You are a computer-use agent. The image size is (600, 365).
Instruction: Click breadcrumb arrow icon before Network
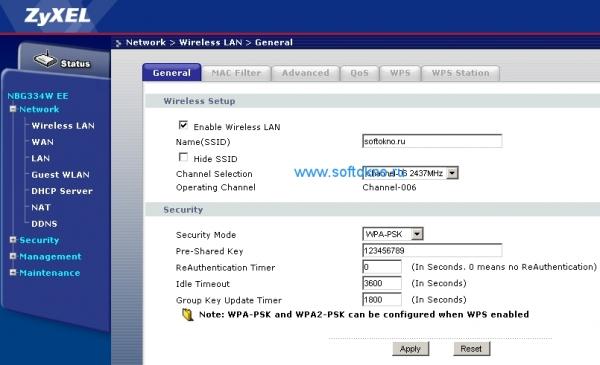pyautogui.click(x=118, y=43)
